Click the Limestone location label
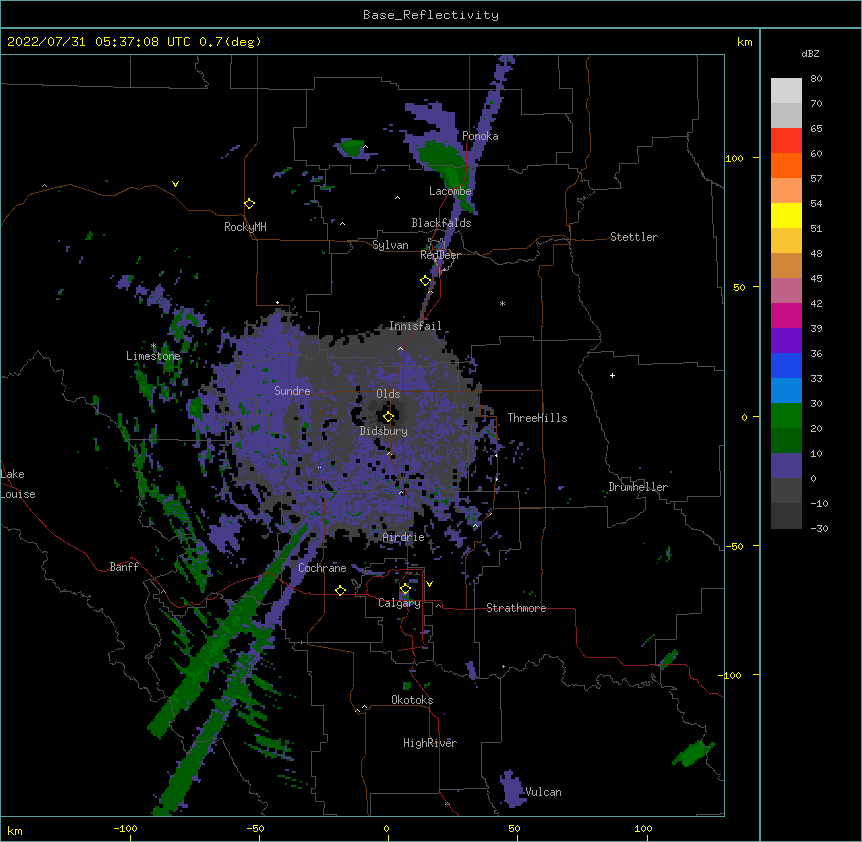This screenshot has height=842, width=862. (x=153, y=356)
